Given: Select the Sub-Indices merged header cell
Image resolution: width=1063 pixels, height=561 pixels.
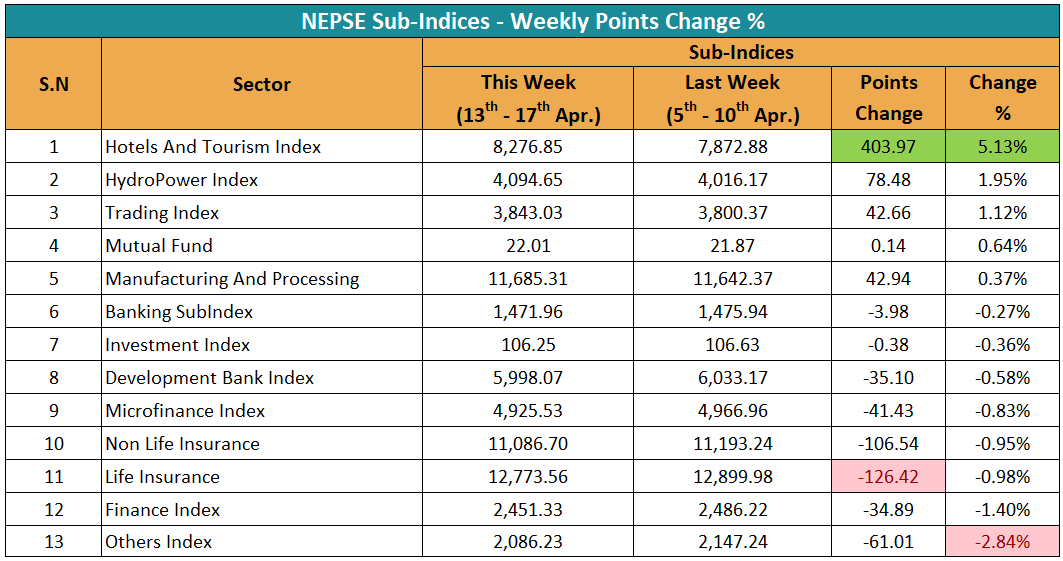Looking at the screenshot, I should coord(741,53).
